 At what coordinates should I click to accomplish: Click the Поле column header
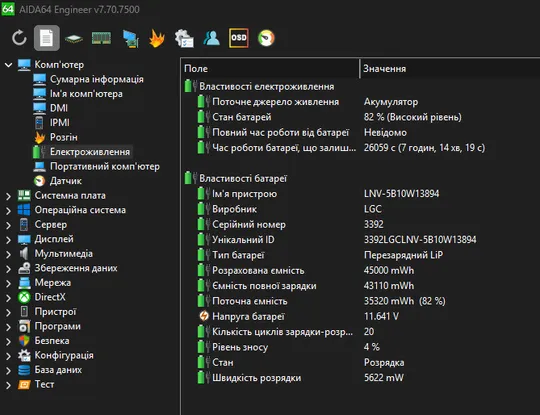[x=270, y=69]
